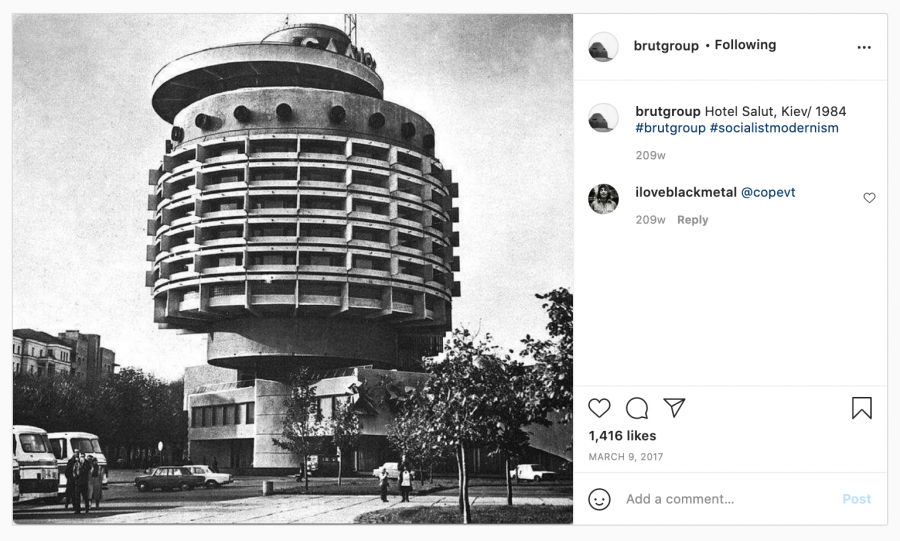
Task: Like the post with the heart icon
Action: click(599, 408)
